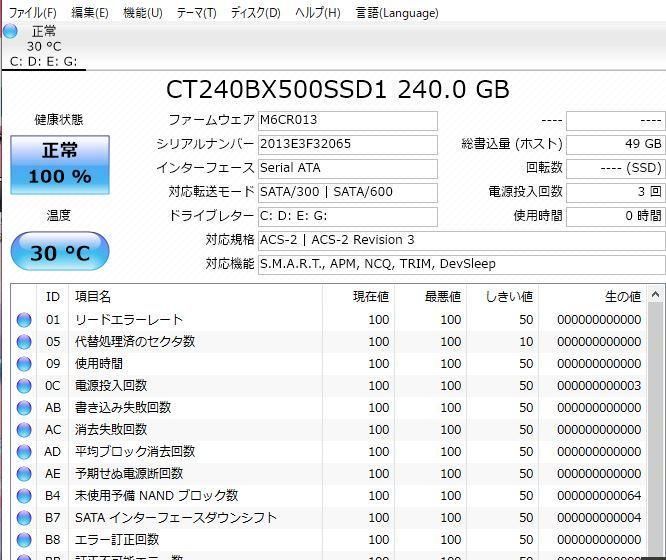Select attribute name エラー訂正回数
Screen dimensions: 666x560
(x=117, y=540)
